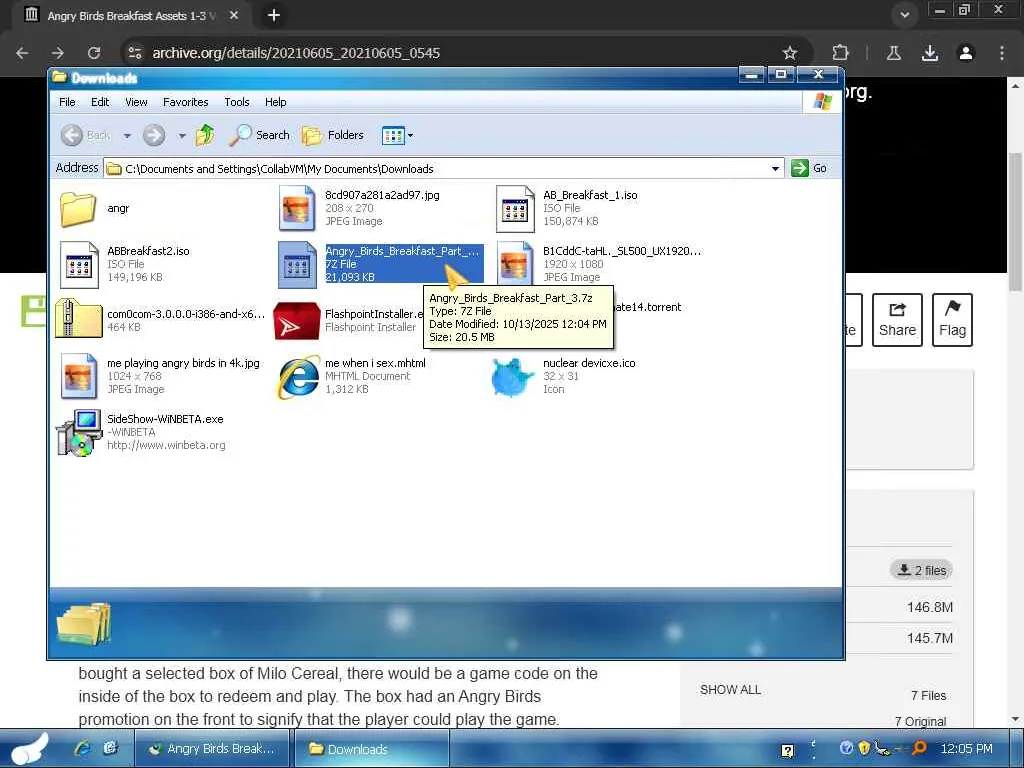The image size is (1024, 768).
Task: Select the SideShow-WINBETA.exe installer icon
Action: click(78, 432)
